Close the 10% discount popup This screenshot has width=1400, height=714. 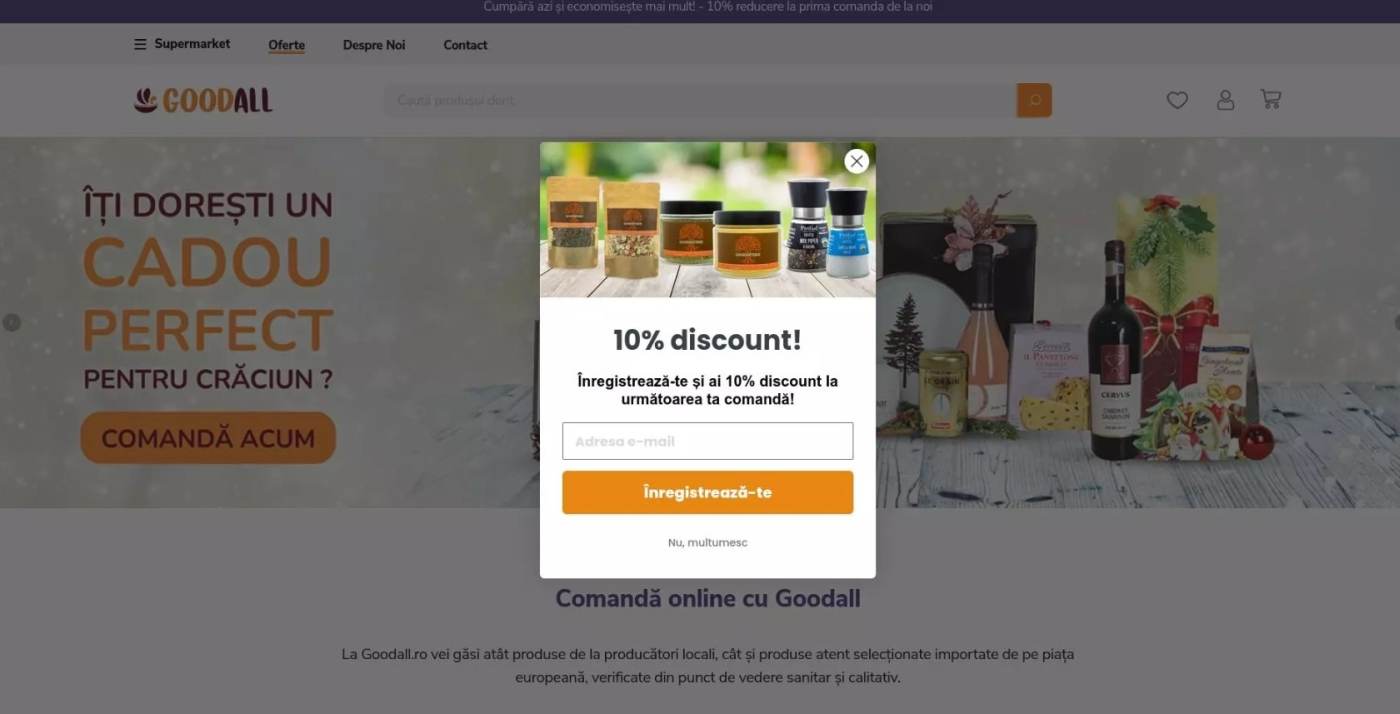click(x=856, y=161)
